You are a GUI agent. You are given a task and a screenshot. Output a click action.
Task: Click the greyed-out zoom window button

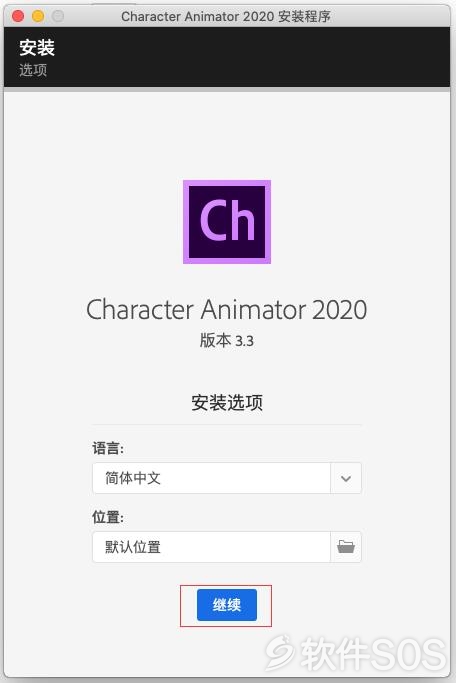pyautogui.click(x=58, y=16)
